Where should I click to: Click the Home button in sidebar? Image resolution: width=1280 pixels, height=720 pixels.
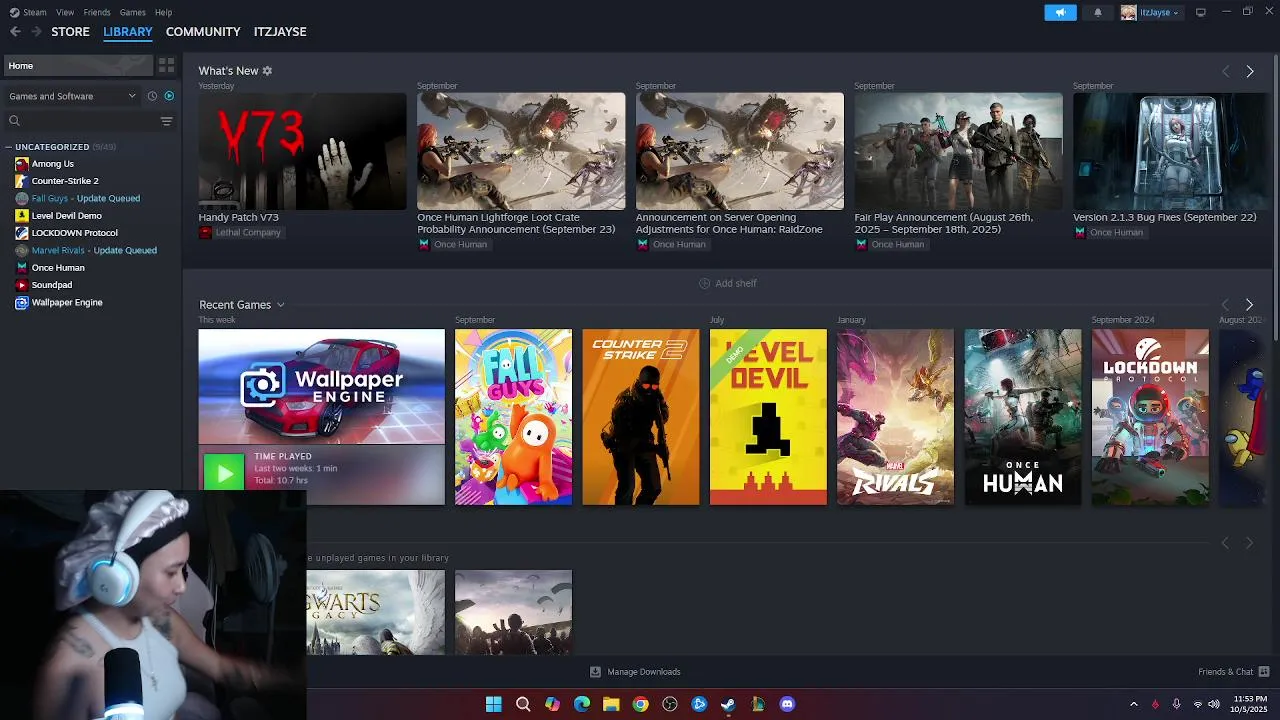78,65
